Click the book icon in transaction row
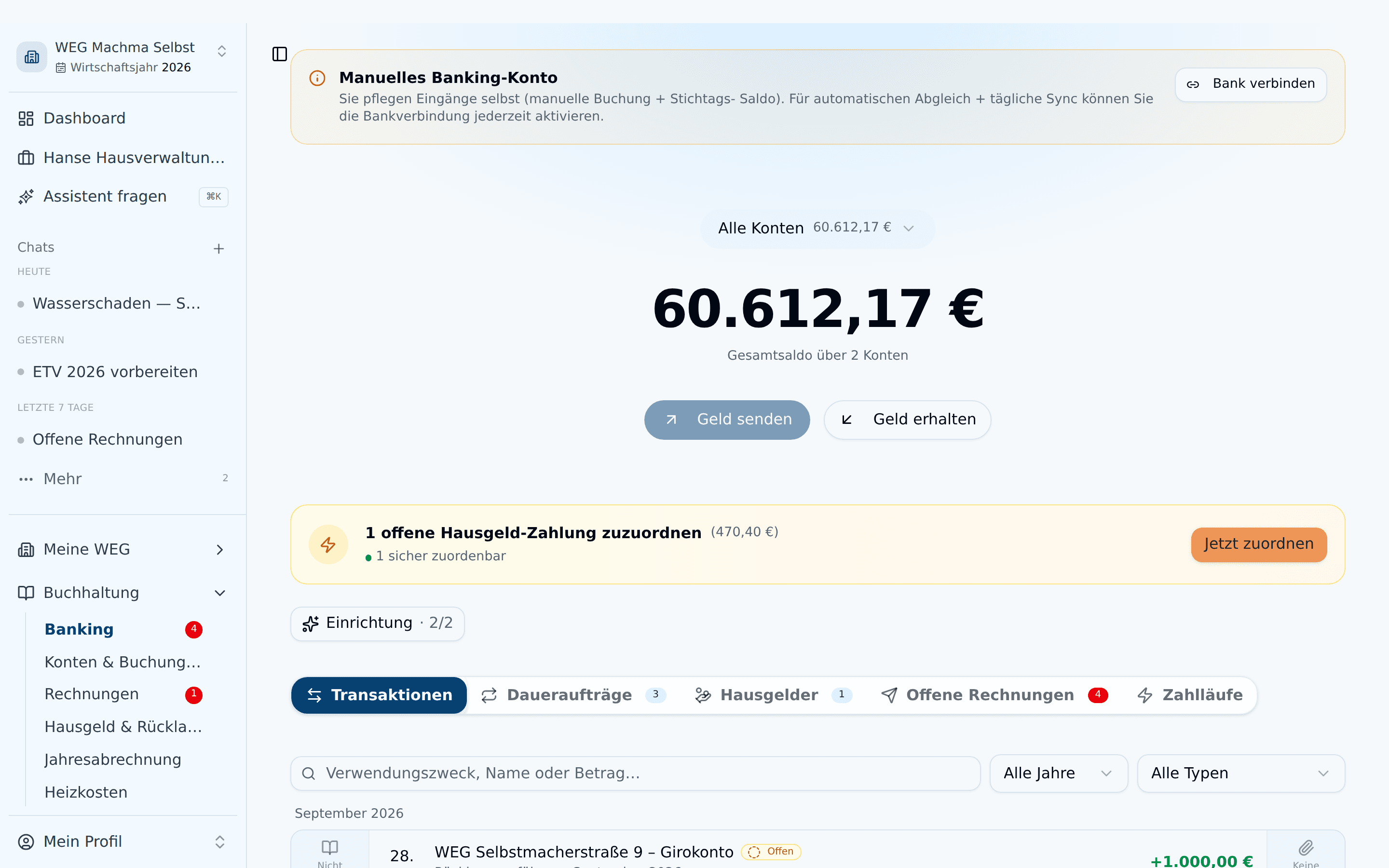This screenshot has height=868, width=1389. tap(329, 847)
